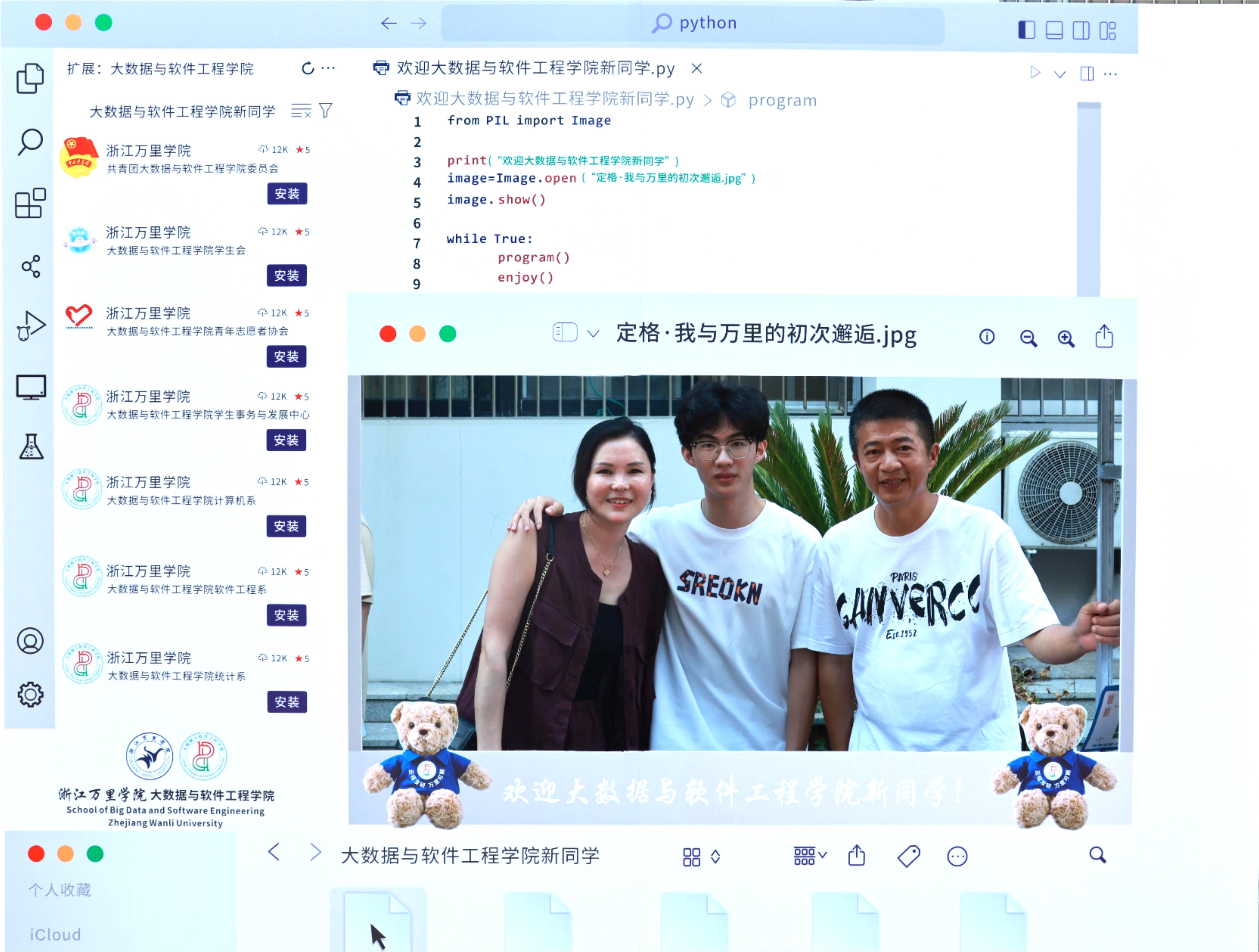Run the Python file with the play icon
Viewport: 1259px width, 952px height.
(x=1035, y=73)
